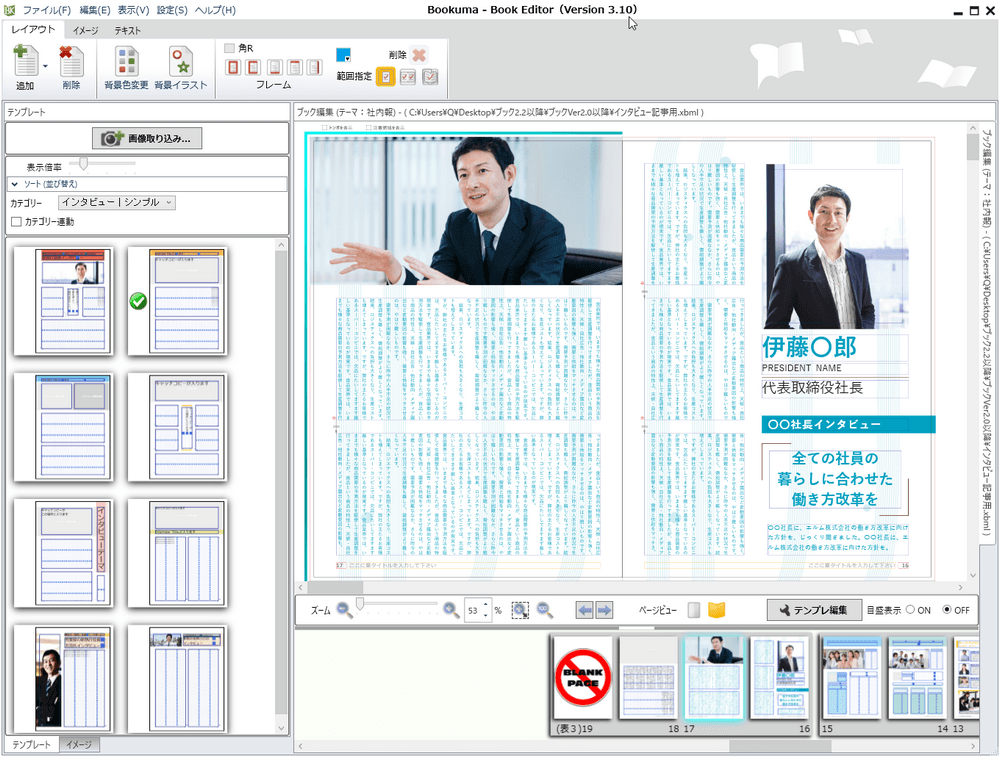Viewport: 1000px width, 757px height.
Task: Select the 目盛表示 ON radio button
Action: 911,610
